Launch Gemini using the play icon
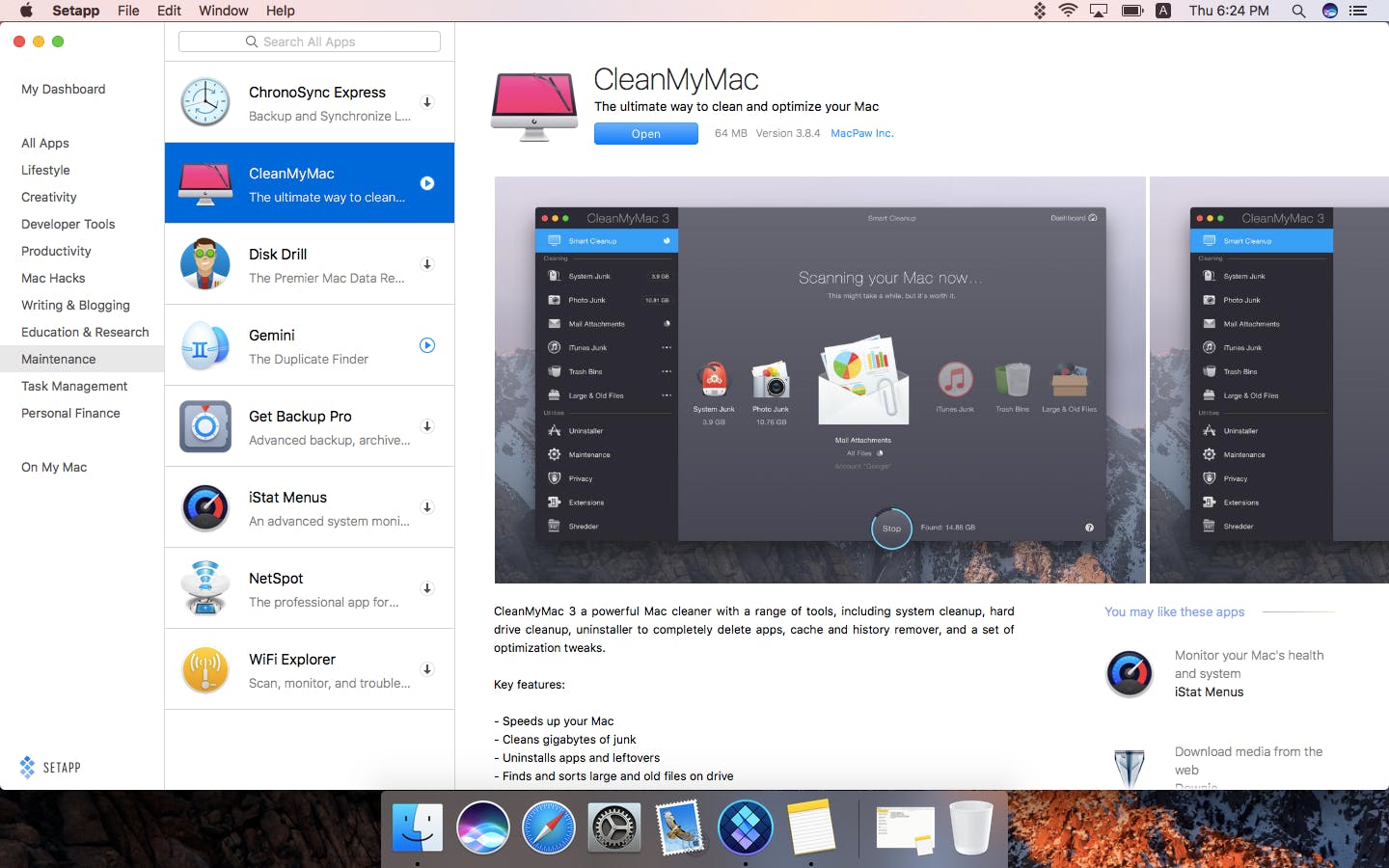The width and height of the screenshot is (1389, 868). click(427, 345)
